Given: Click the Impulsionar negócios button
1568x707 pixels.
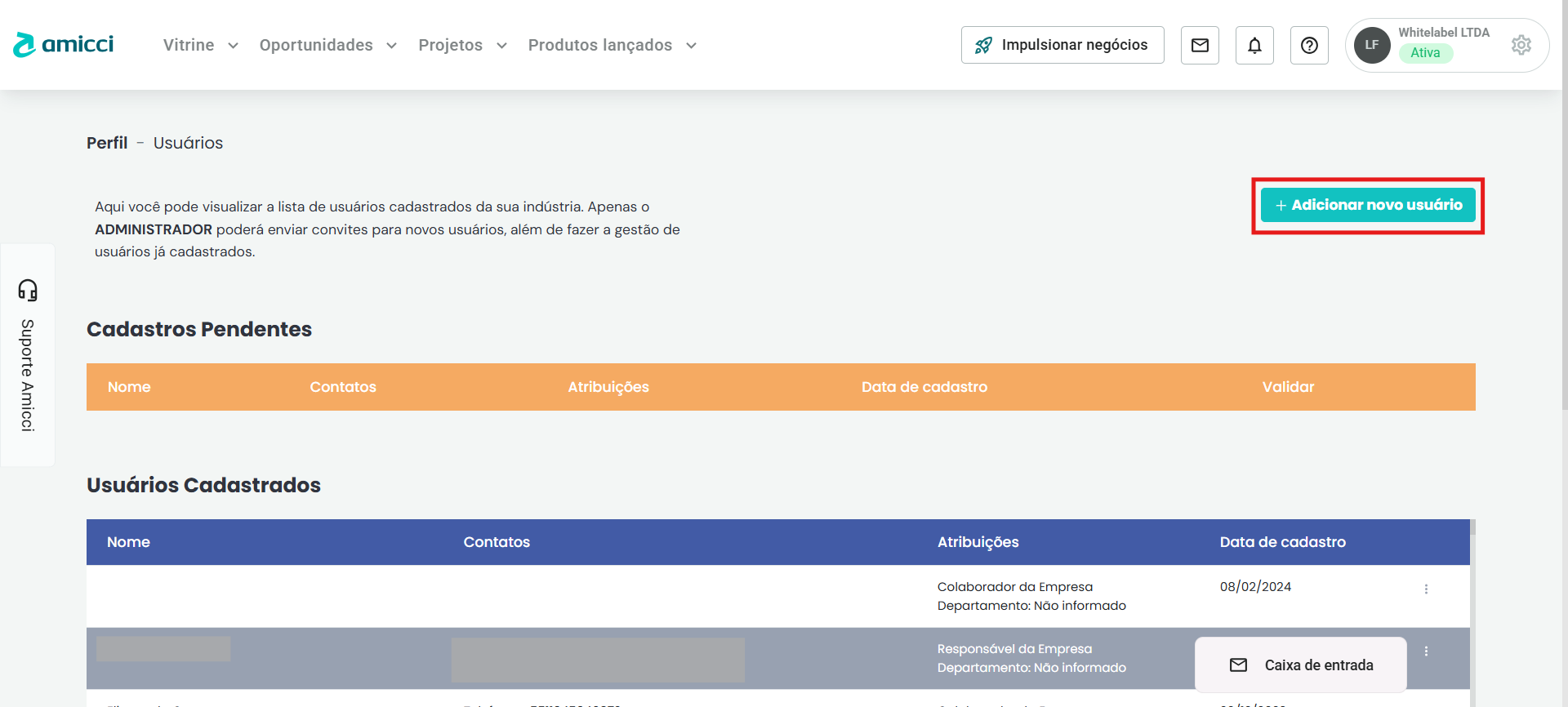Looking at the screenshot, I should [x=1062, y=45].
